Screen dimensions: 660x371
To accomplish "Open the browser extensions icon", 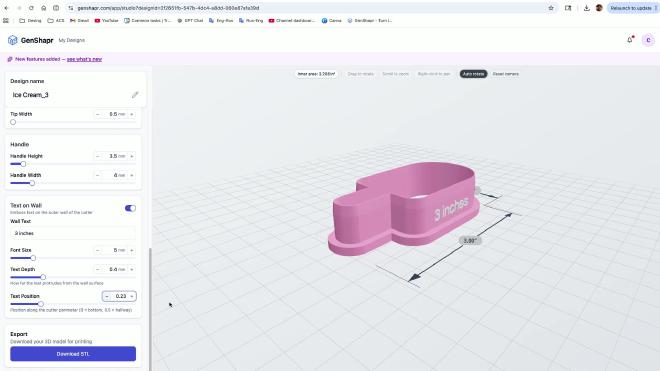I will coord(568,8).
